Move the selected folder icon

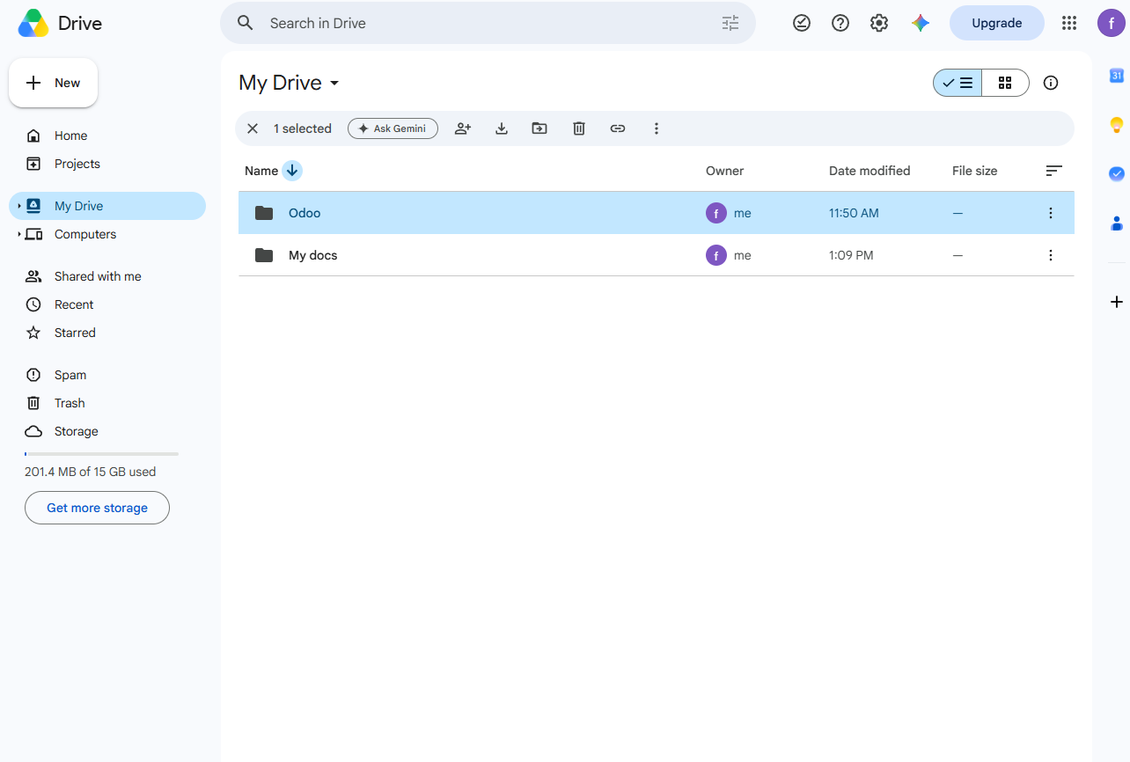540,128
